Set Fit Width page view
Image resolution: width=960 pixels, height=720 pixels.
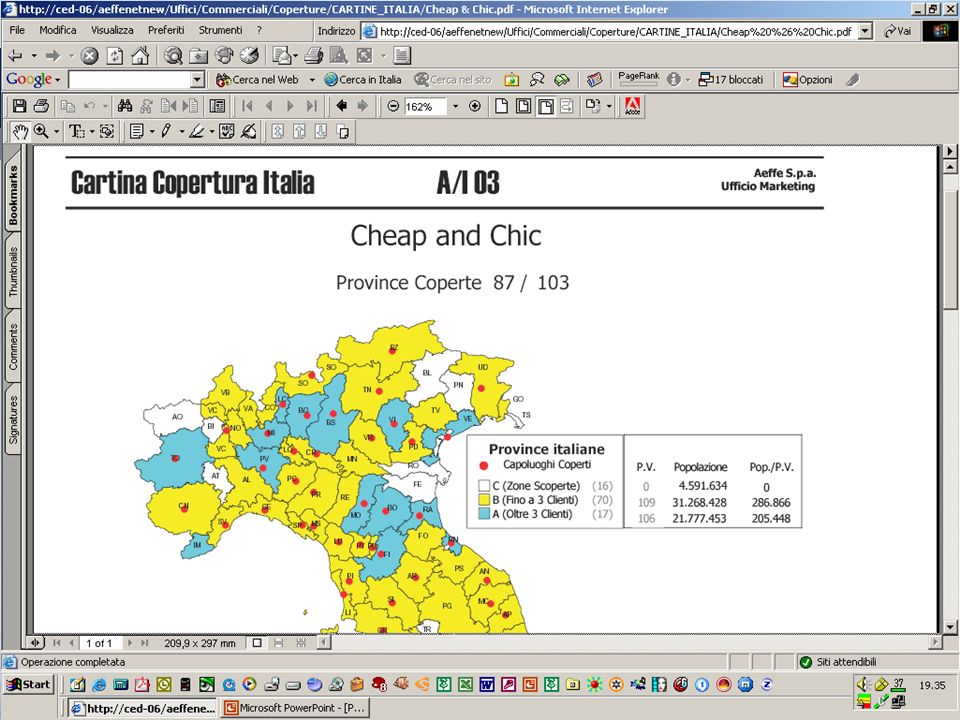point(546,106)
